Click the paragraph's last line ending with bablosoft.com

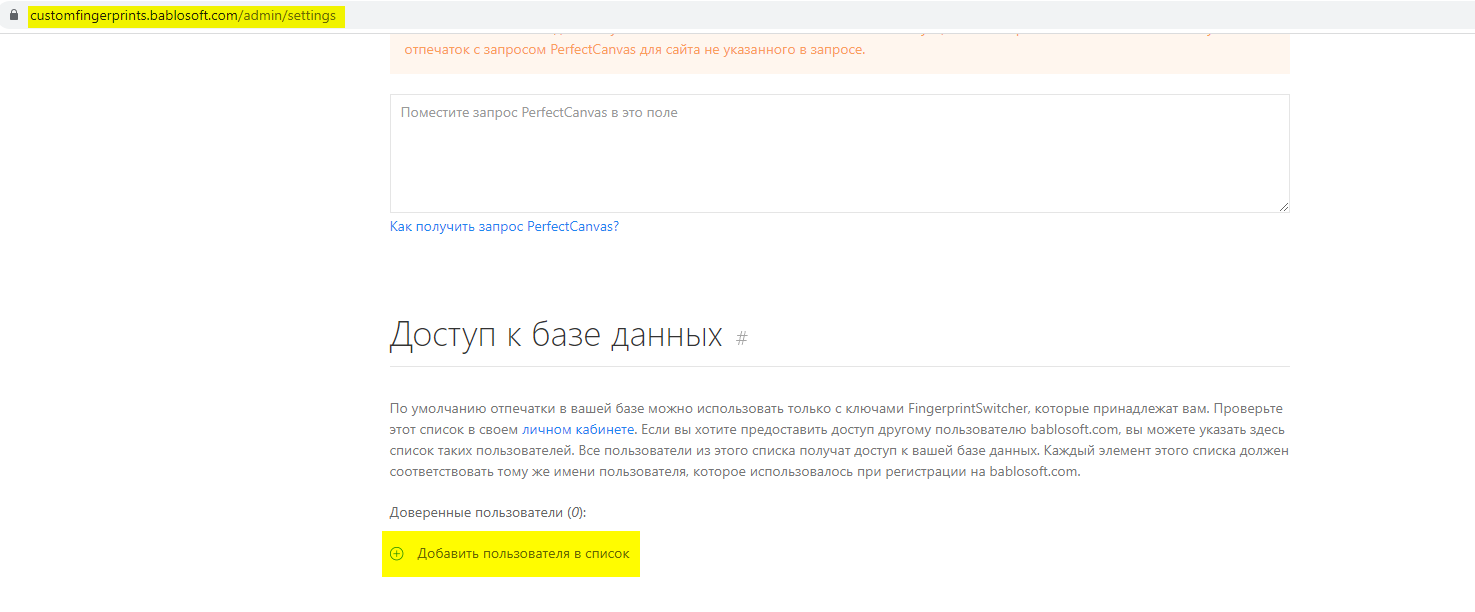click(735, 472)
